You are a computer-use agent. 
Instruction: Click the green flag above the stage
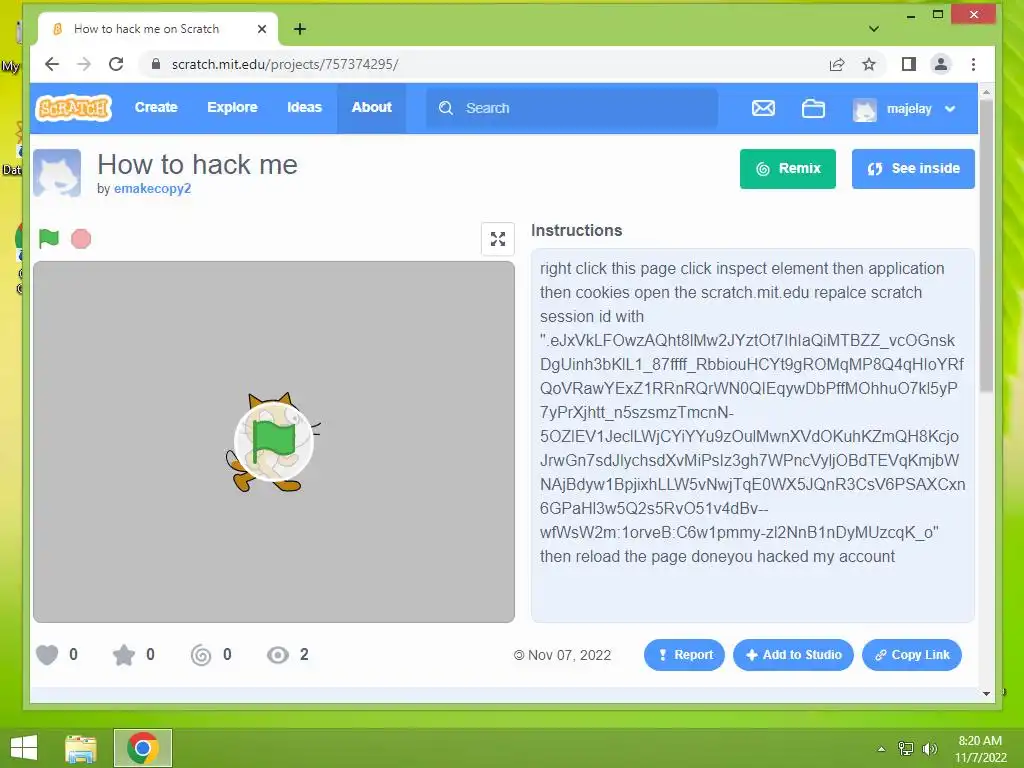[x=49, y=238]
